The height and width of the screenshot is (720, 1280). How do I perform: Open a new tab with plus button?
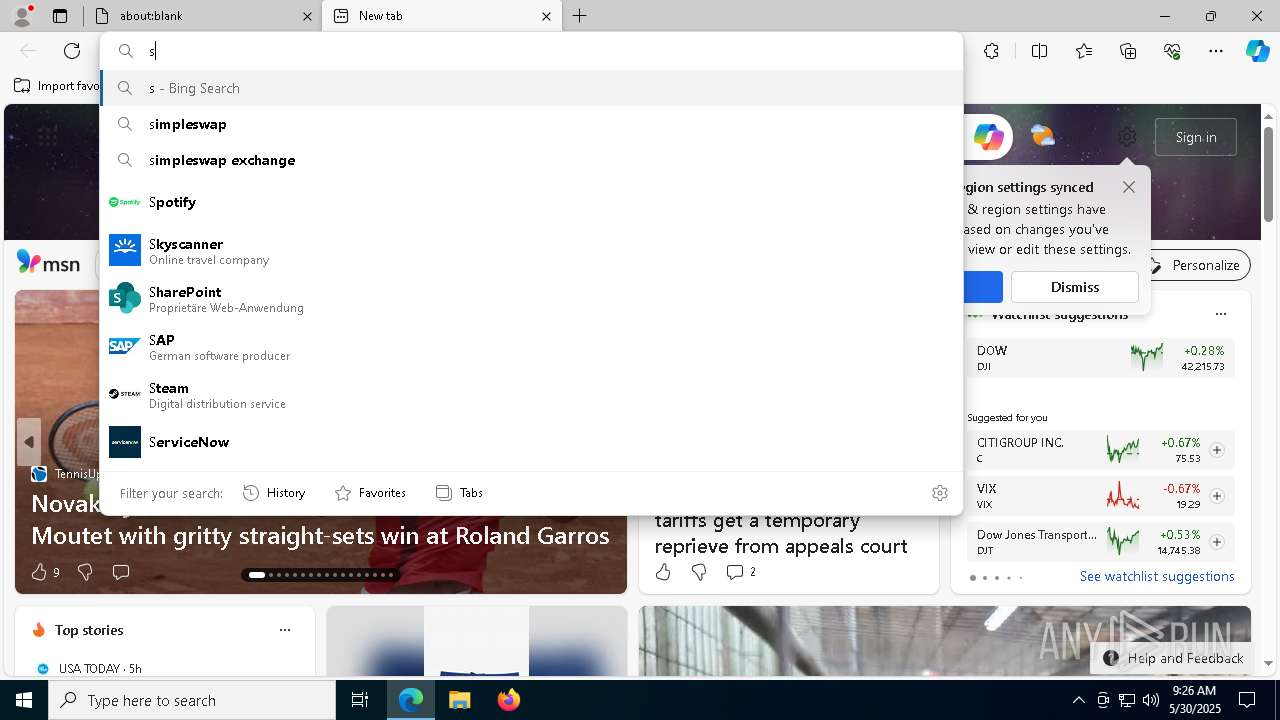[x=580, y=16]
